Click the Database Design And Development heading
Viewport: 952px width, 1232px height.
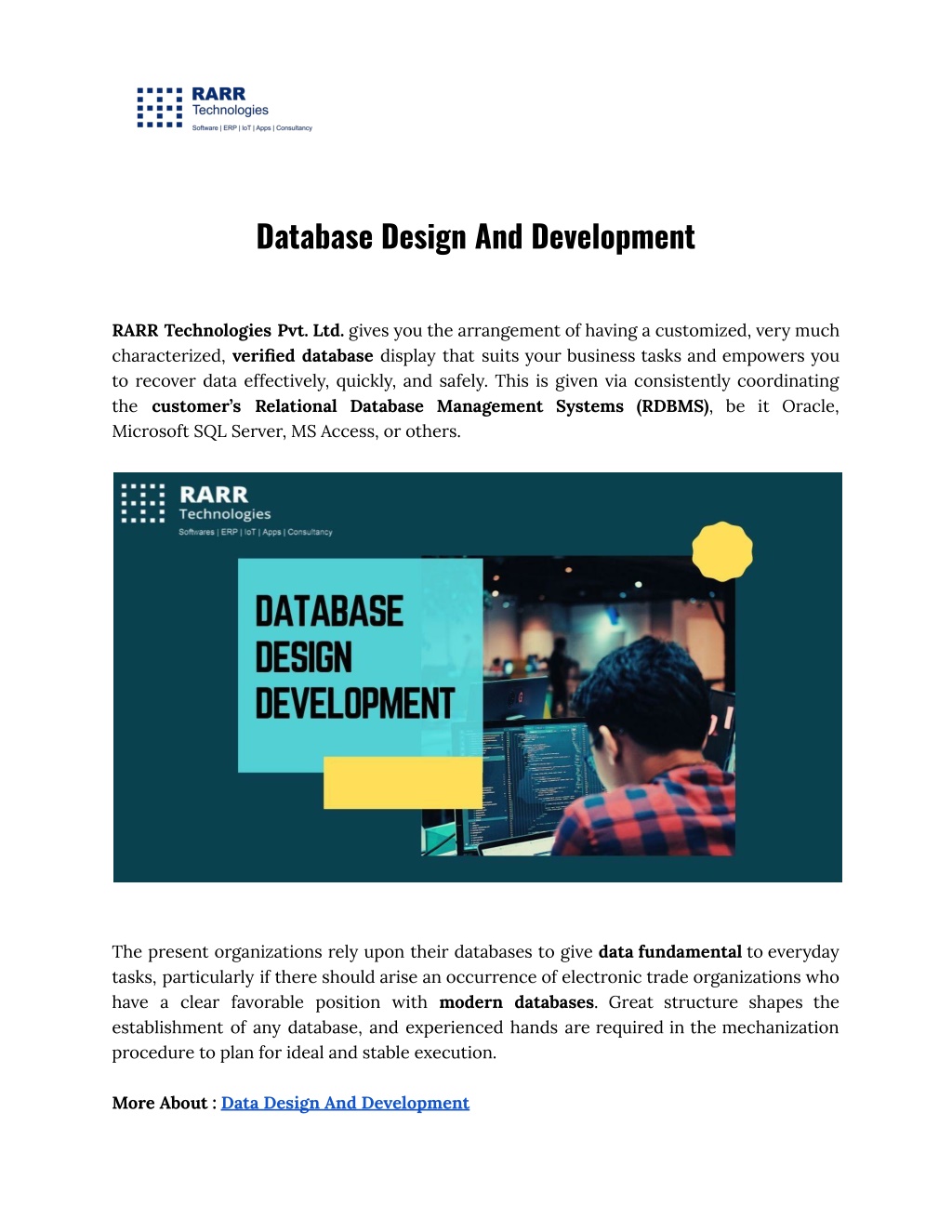(475, 237)
